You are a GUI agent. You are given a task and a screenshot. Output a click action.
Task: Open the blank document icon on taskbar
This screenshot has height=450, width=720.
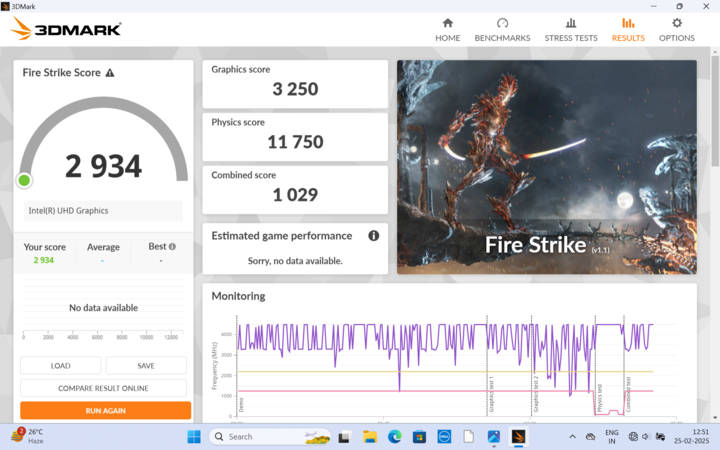pos(468,437)
